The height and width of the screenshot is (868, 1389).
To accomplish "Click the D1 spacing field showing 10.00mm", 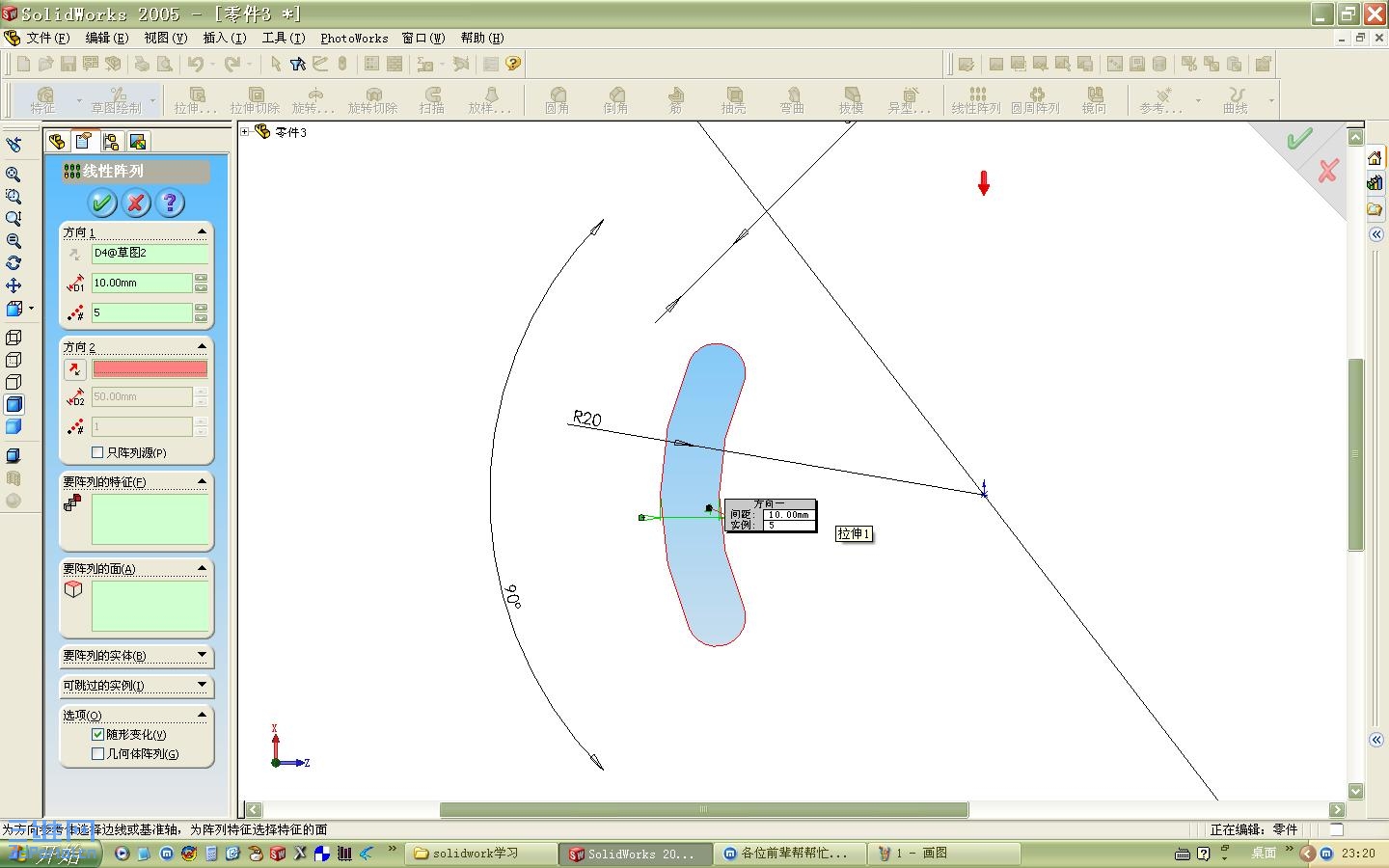I will click(x=142, y=283).
